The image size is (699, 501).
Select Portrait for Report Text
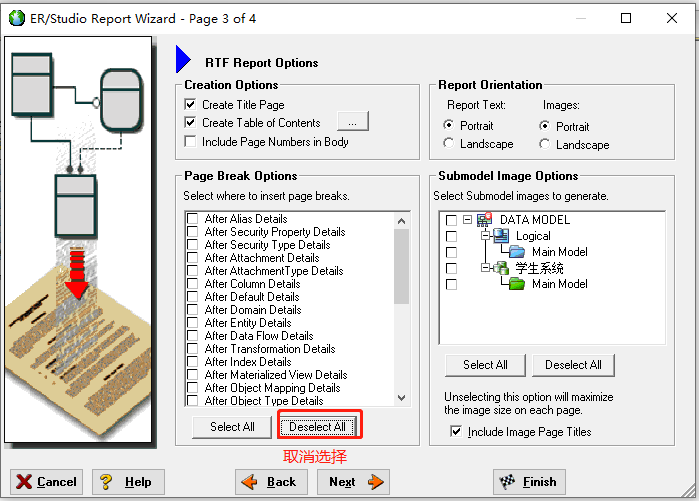coord(448,125)
